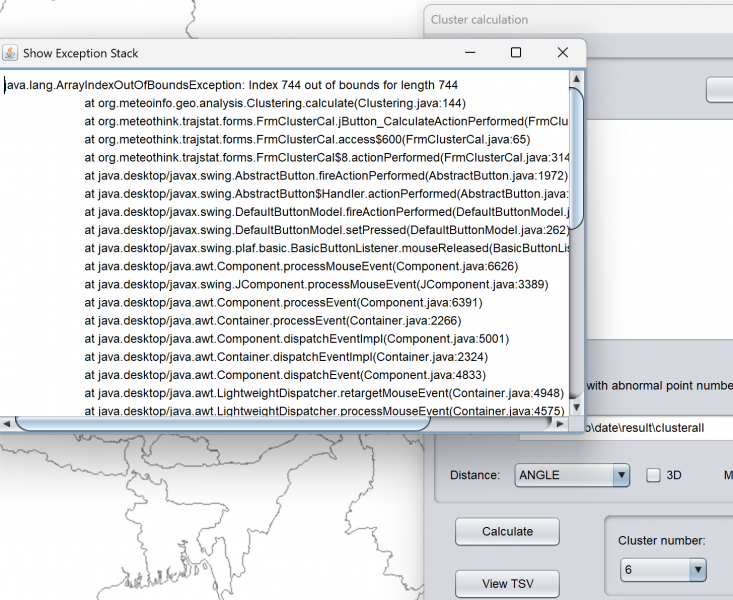
Task: Click the vertical scrollbar down arrow
Action: coord(577,408)
